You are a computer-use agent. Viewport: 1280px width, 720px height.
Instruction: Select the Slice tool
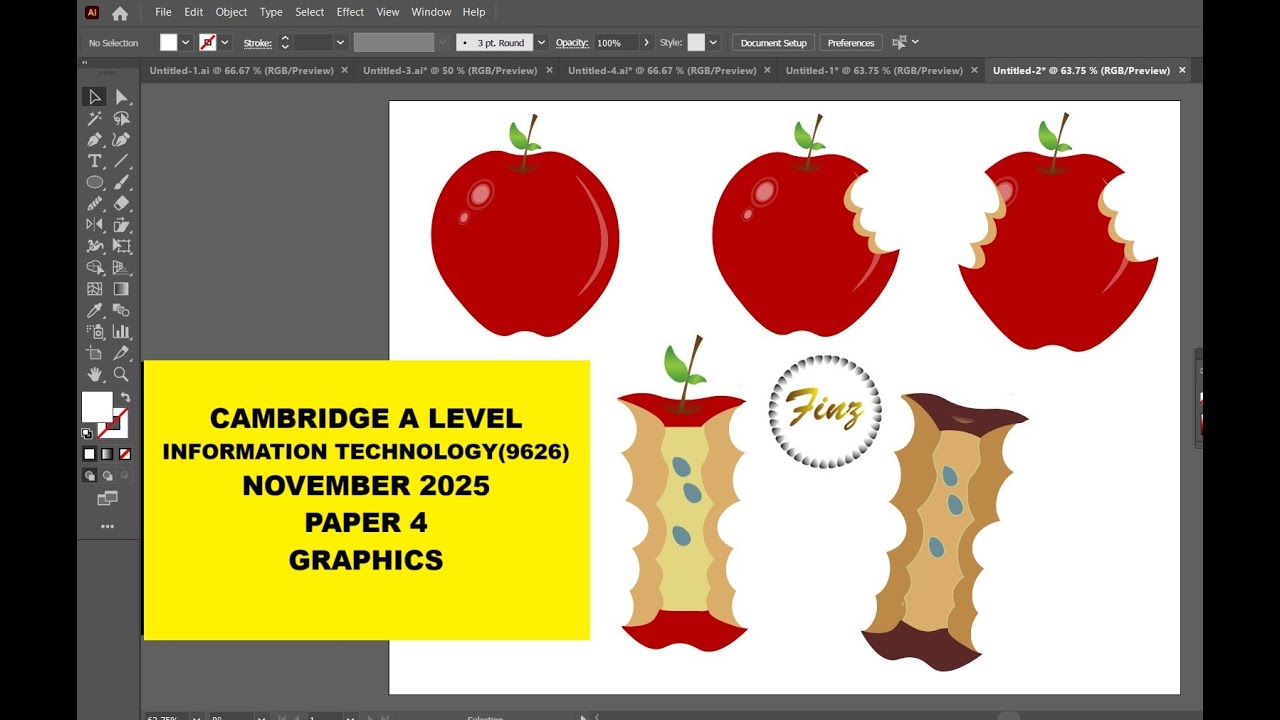pos(121,353)
